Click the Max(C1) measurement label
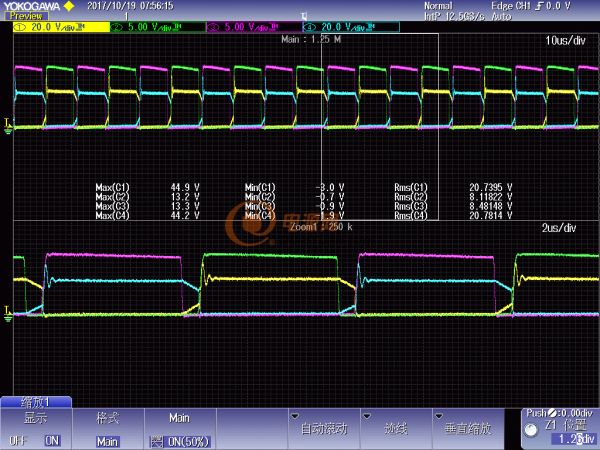The width and height of the screenshot is (600, 450). pos(112,188)
